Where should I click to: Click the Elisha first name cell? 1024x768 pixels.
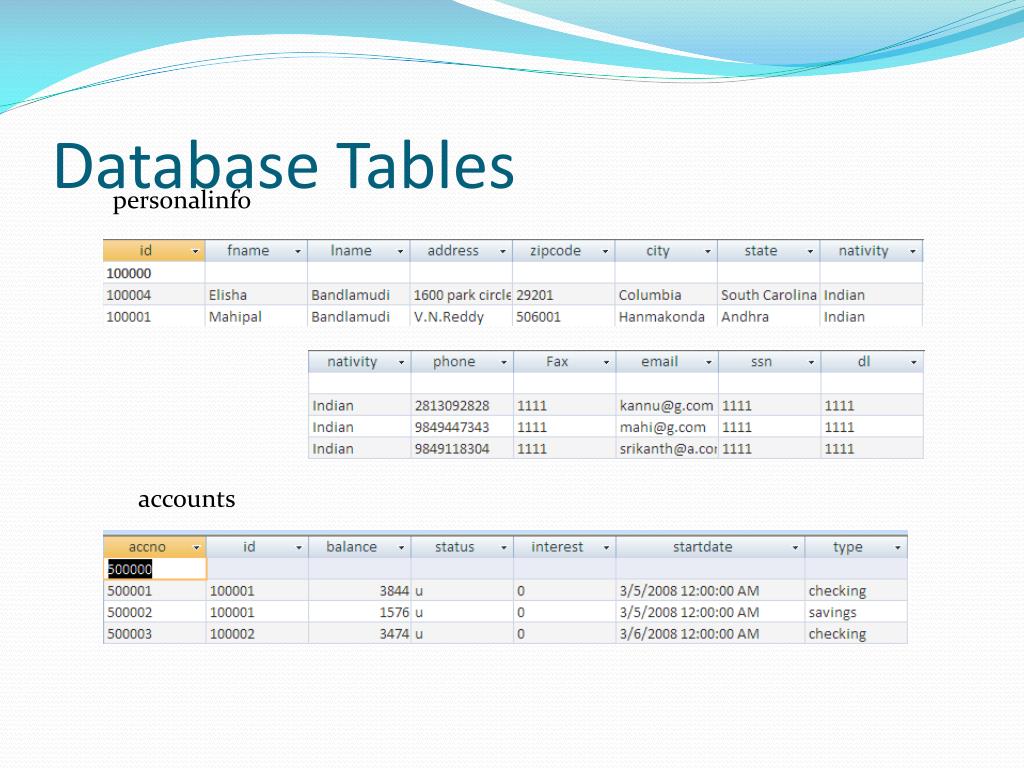click(257, 295)
